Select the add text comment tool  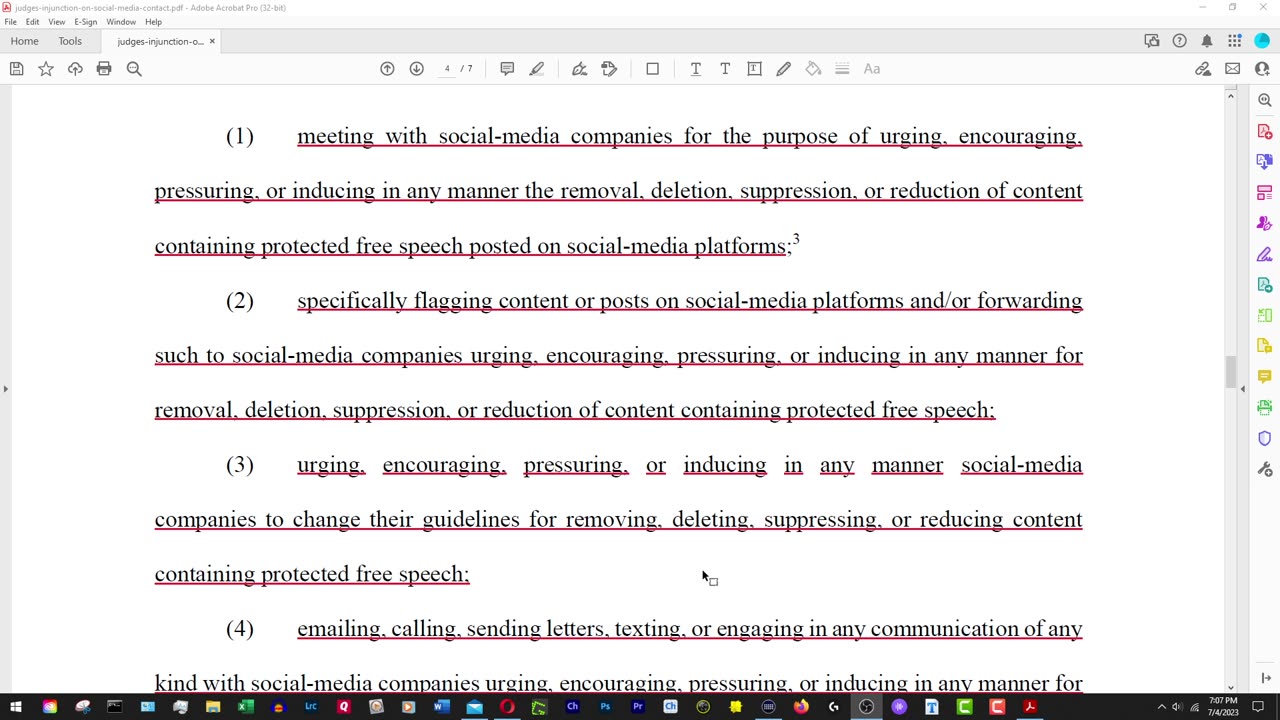[725, 69]
